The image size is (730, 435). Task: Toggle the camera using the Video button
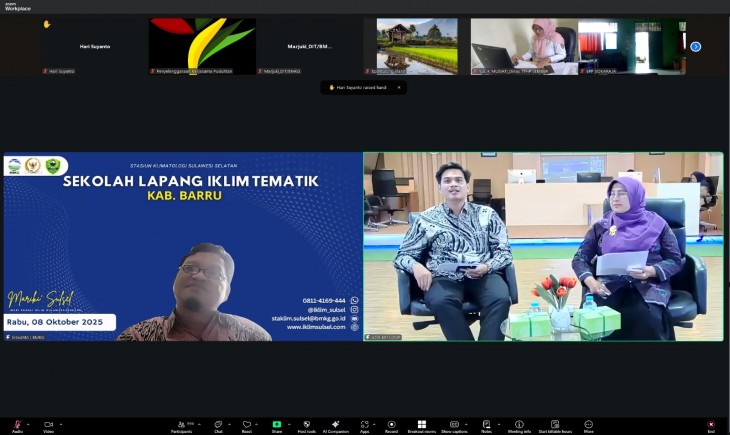point(47,425)
